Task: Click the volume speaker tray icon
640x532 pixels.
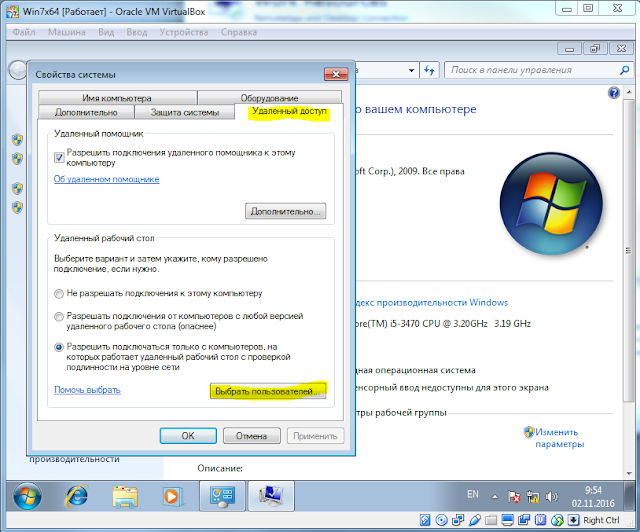Action: (x=551, y=496)
